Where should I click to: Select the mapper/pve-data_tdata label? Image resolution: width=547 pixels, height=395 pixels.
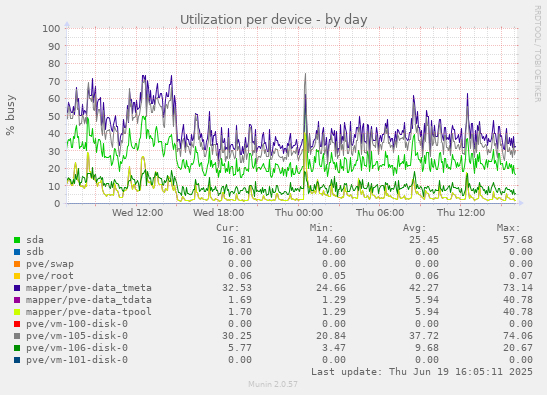[x=89, y=300]
